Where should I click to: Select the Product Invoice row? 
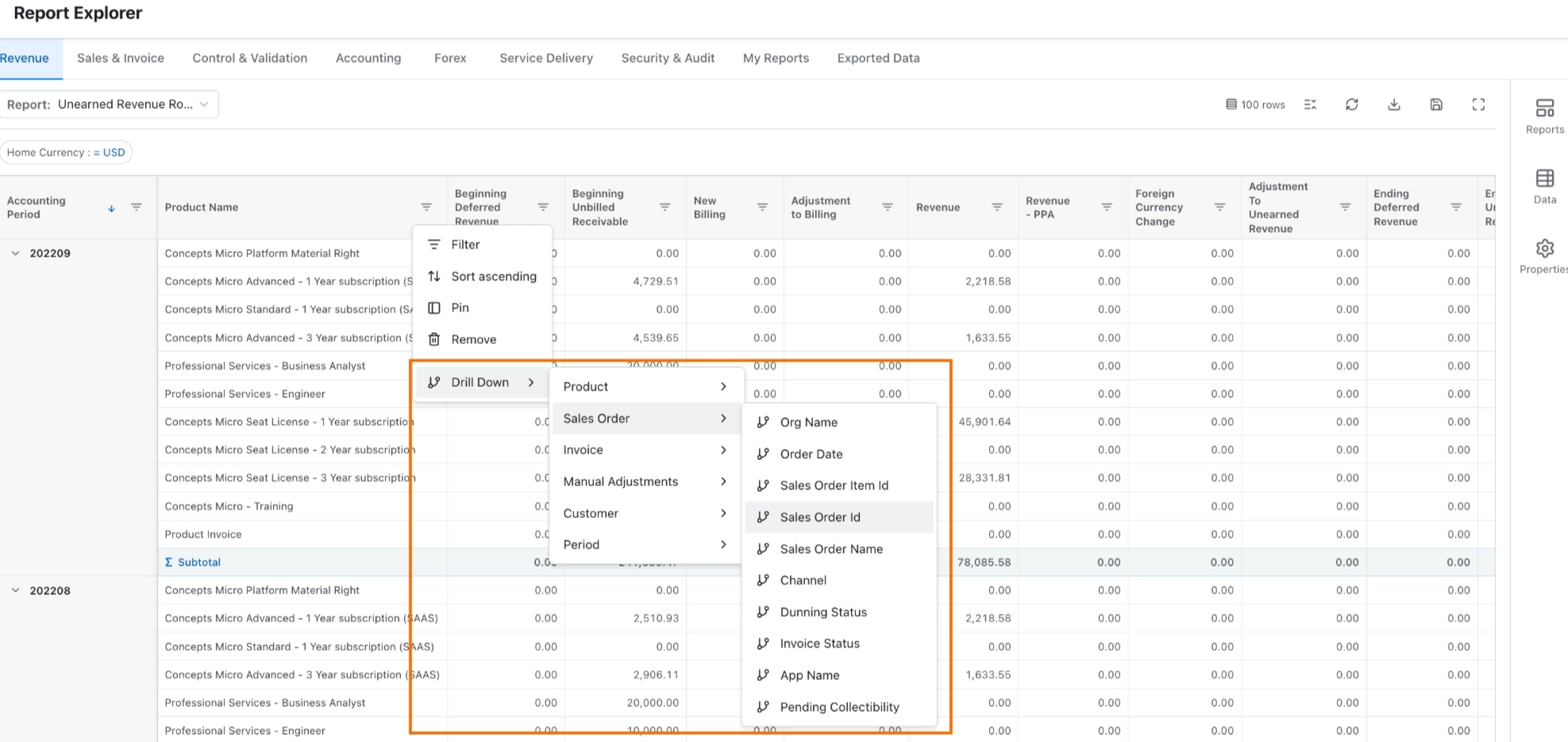click(x=203, y=535)
